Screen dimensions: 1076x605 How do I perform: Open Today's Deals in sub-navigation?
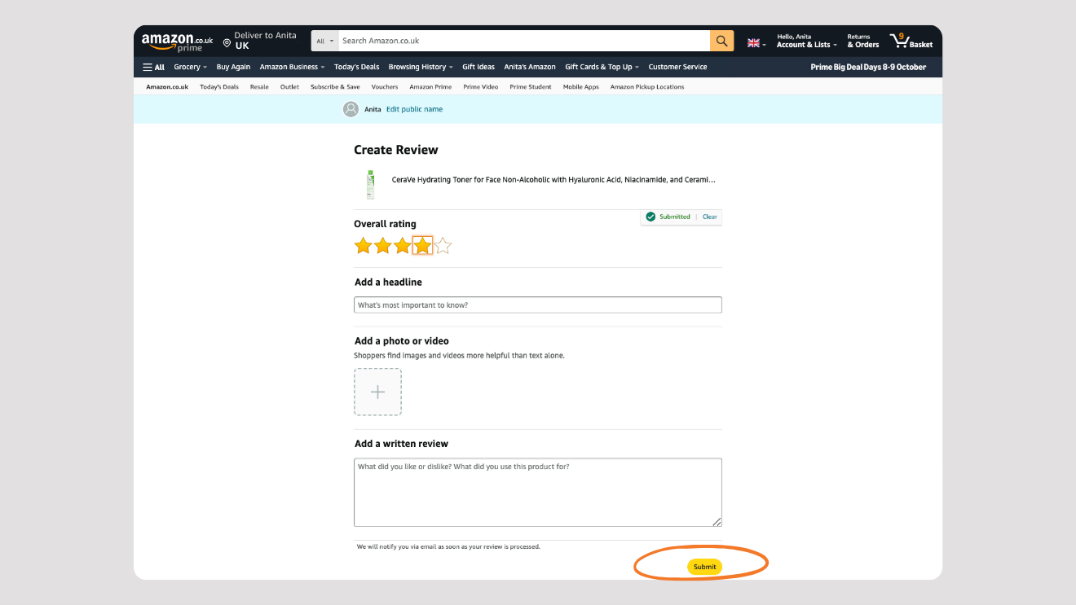(219, 87)
